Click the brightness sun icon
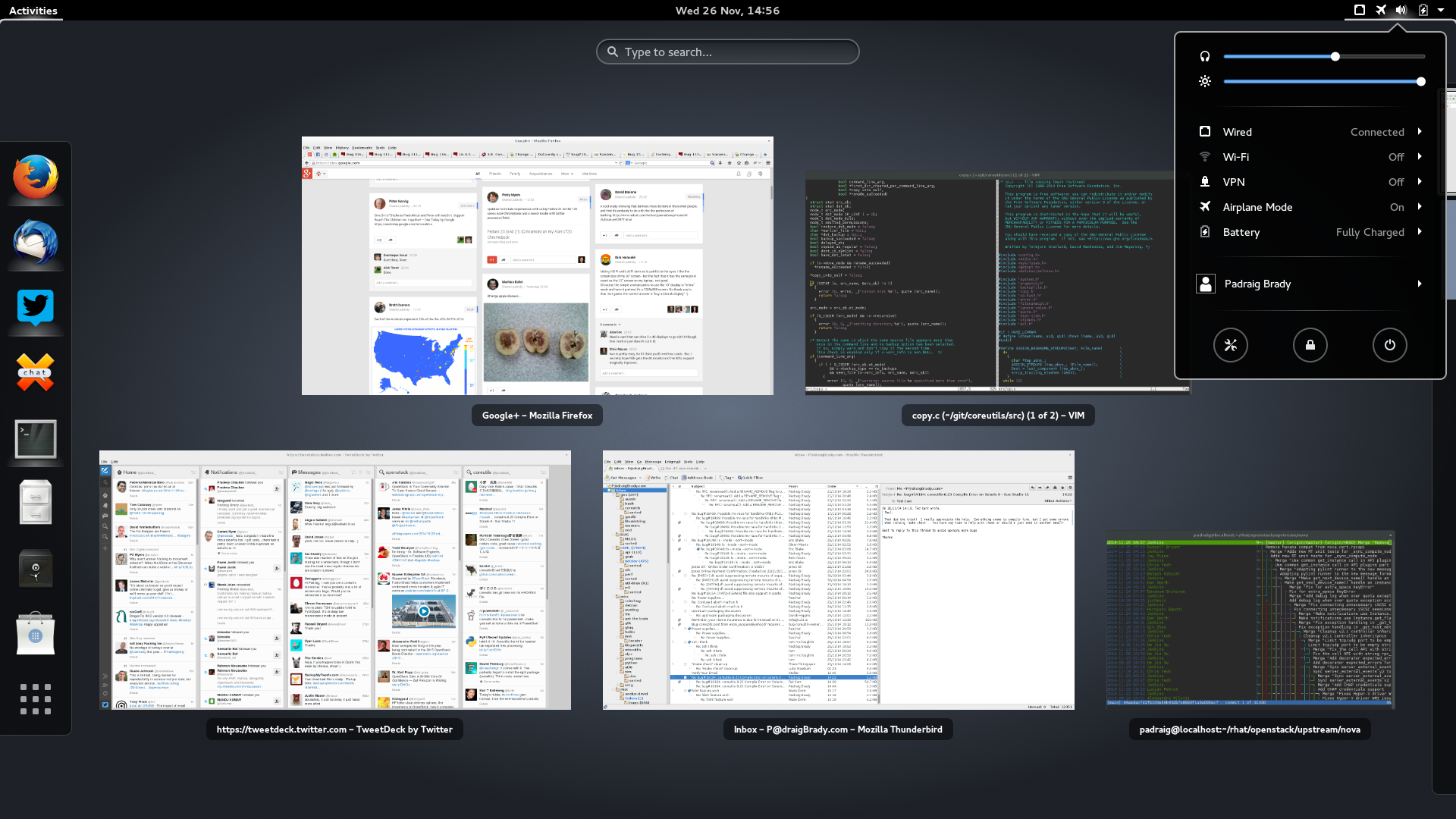 [x=1205, y=81]
